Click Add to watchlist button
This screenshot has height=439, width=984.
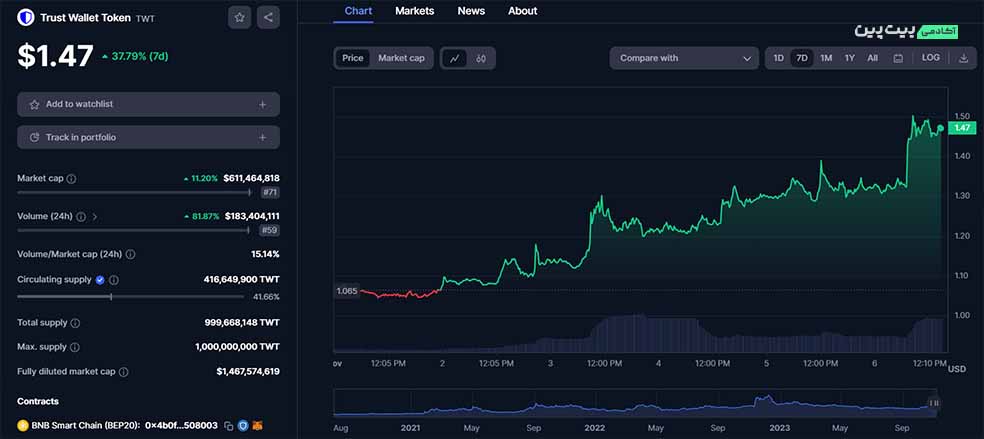tap(149, 105)
